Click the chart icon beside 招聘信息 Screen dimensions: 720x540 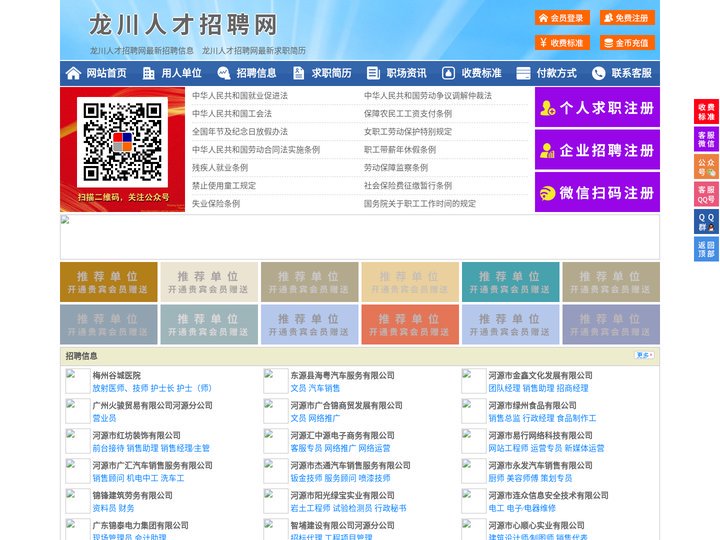point(224,73)
